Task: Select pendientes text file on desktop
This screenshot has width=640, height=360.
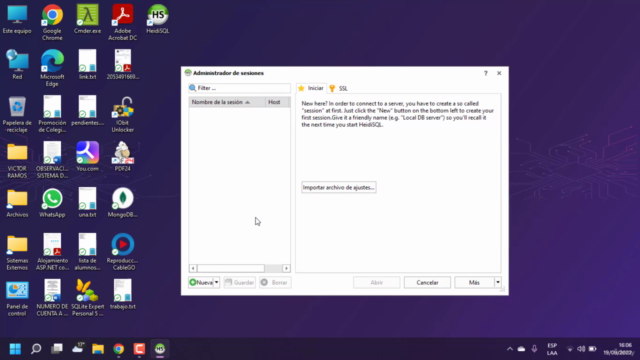Action: (x=87, y=111)
